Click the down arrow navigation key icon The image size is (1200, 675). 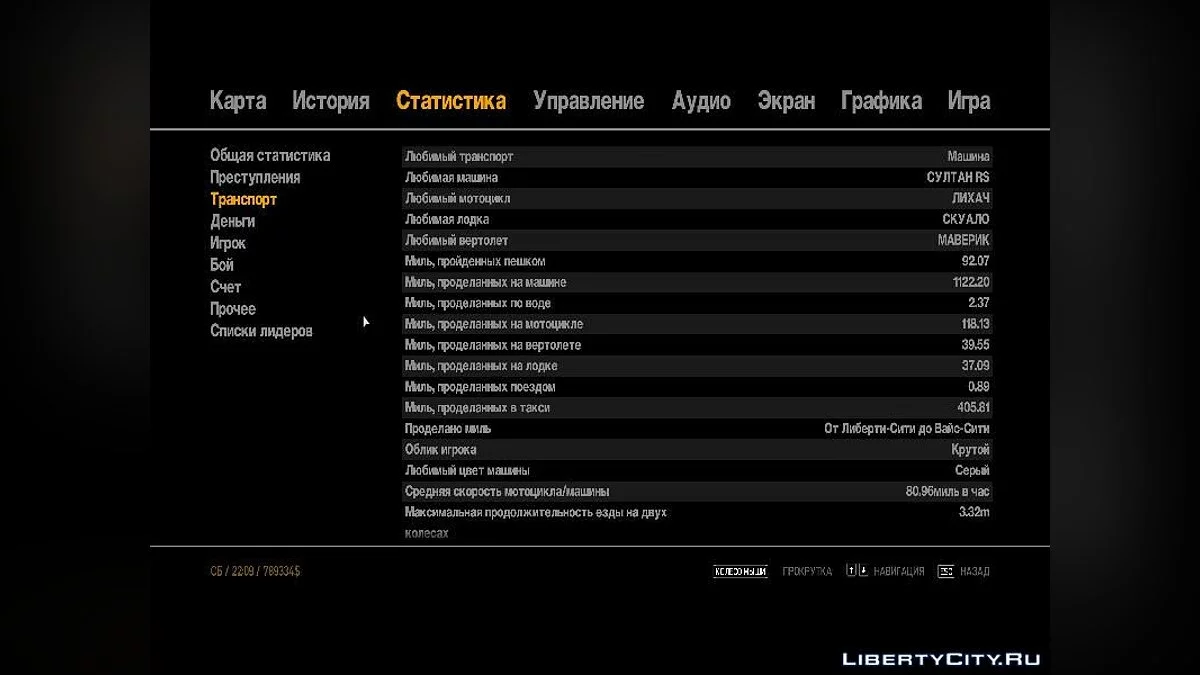[x=862, y=571]
